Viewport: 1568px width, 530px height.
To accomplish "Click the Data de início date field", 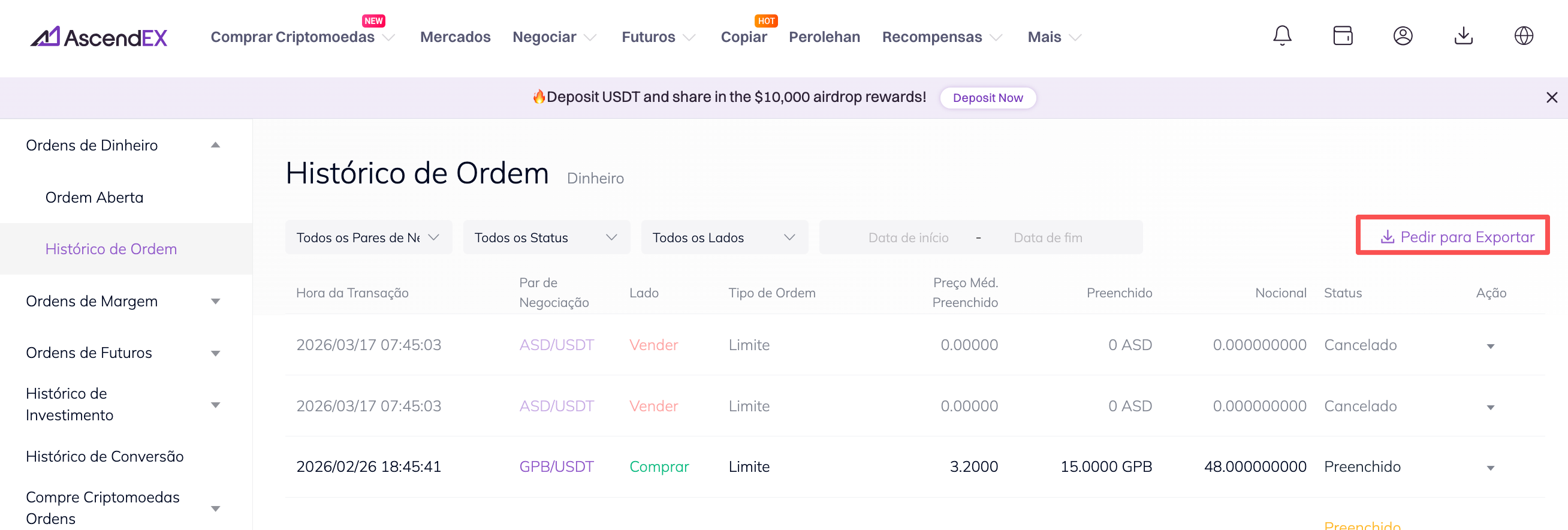I will pyautogui.click(x=907, y=237).
